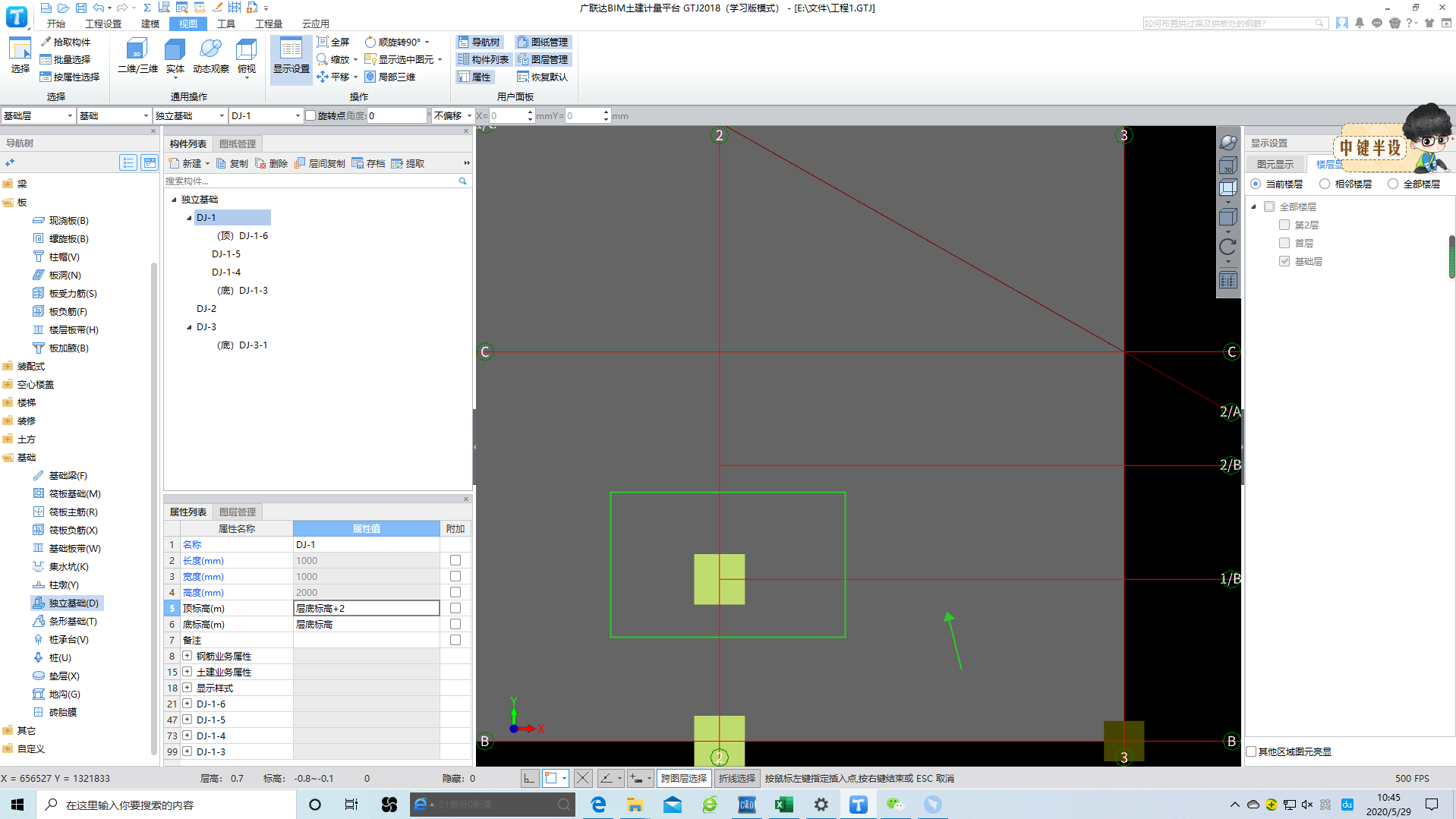Image resolution: width=1456 pixels, height=819 pixels.
Task: Expand the 显示样式 property group
Action: point(187,688)
